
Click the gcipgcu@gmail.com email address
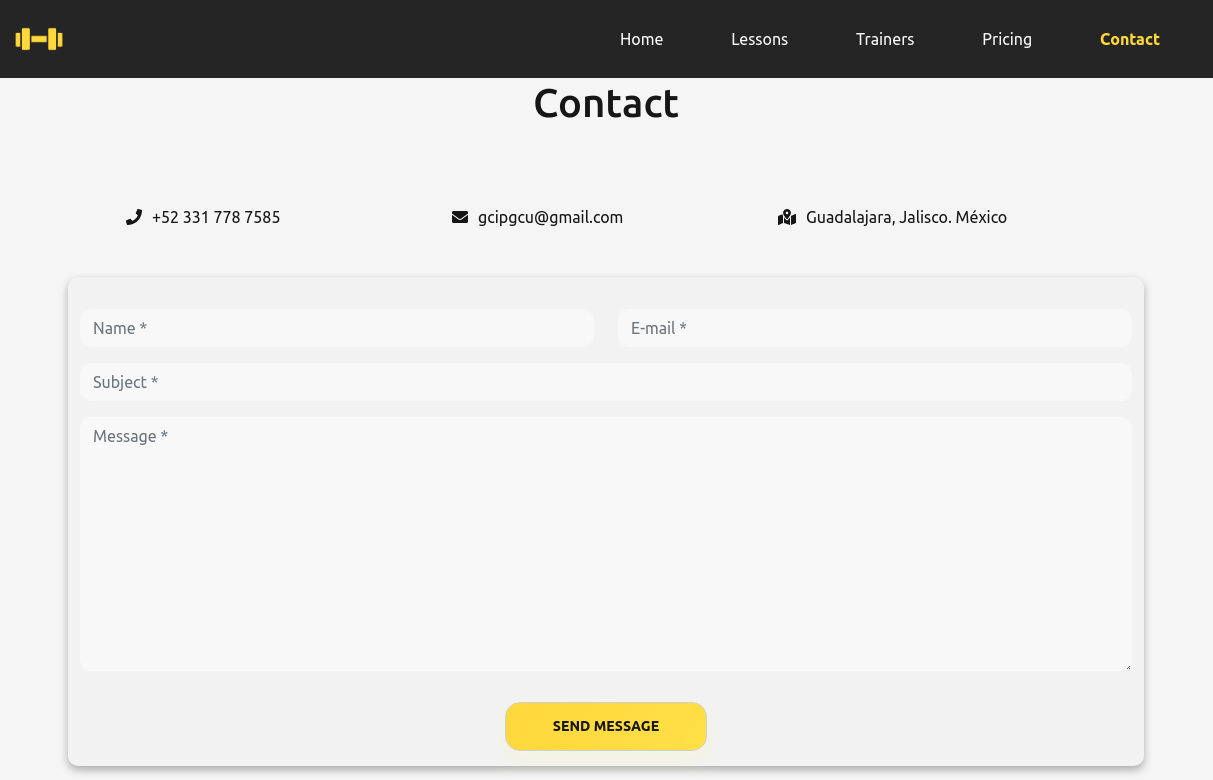click(550, 217)
